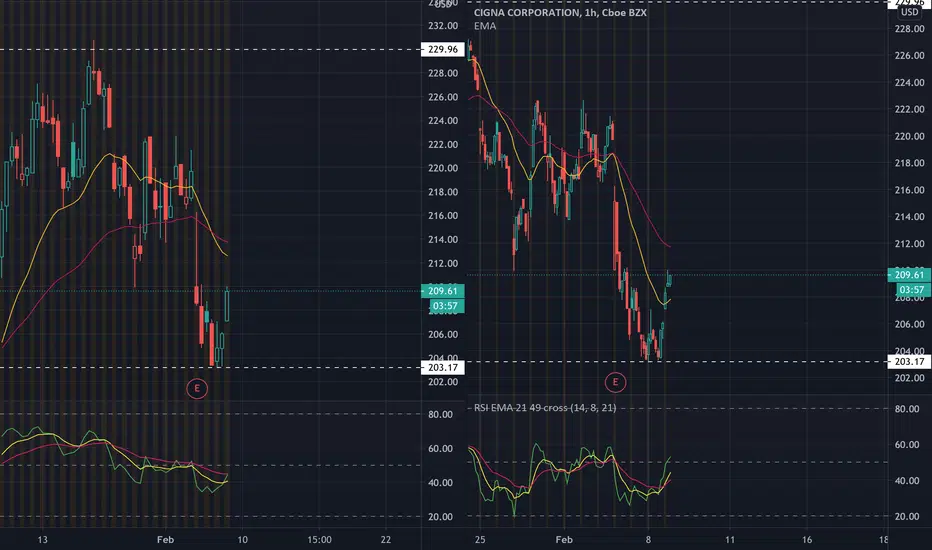Click date 25 on right time axis
The height and width of the screenshot is (550, 932).
click(x=480, y=540)
